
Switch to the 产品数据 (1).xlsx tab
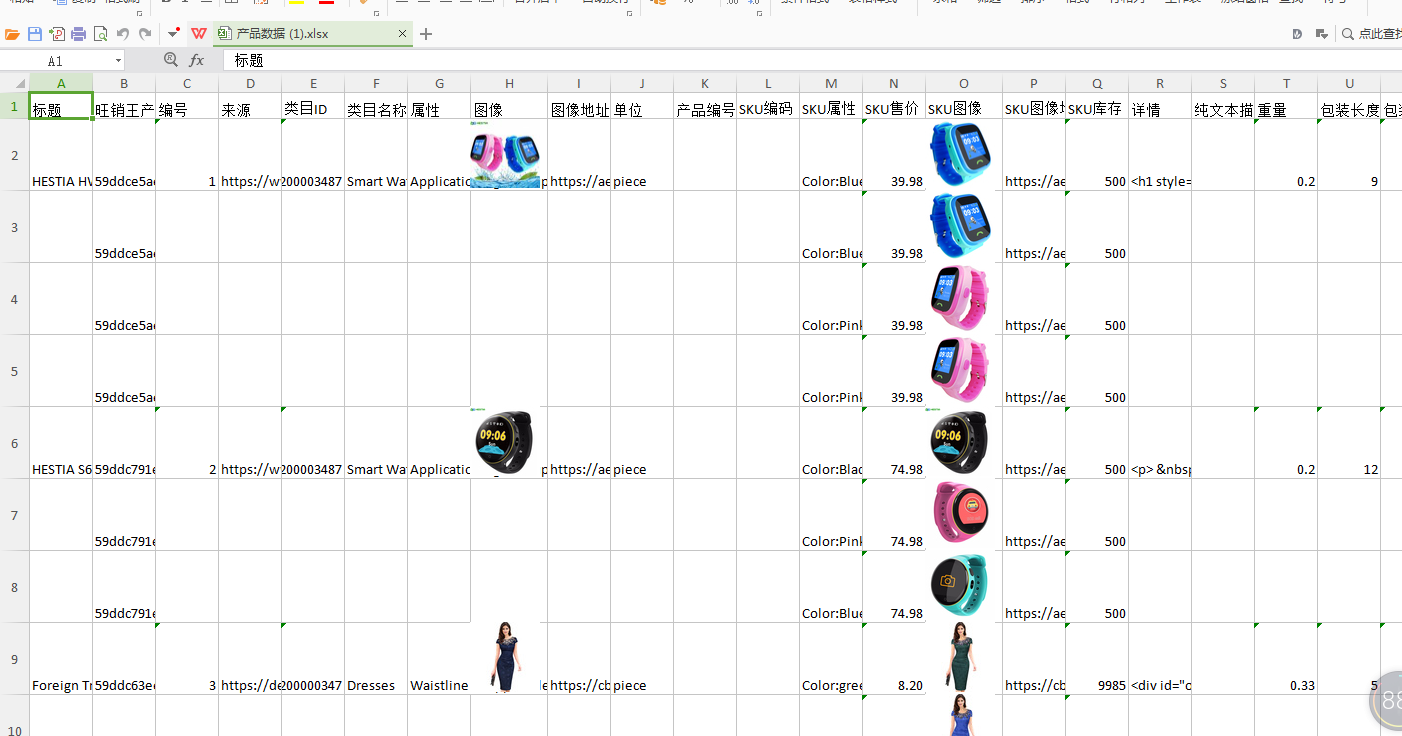(x=312, y=34)
